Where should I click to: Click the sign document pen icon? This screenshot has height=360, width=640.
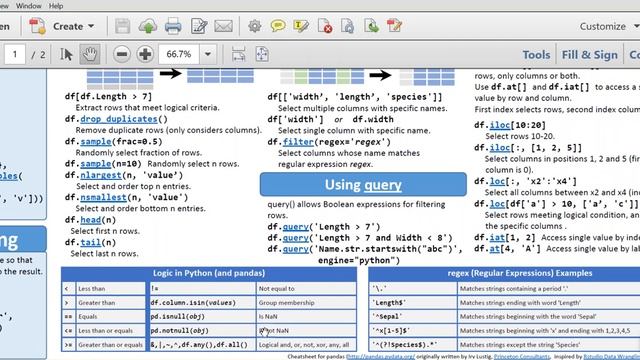click(199, 26)
